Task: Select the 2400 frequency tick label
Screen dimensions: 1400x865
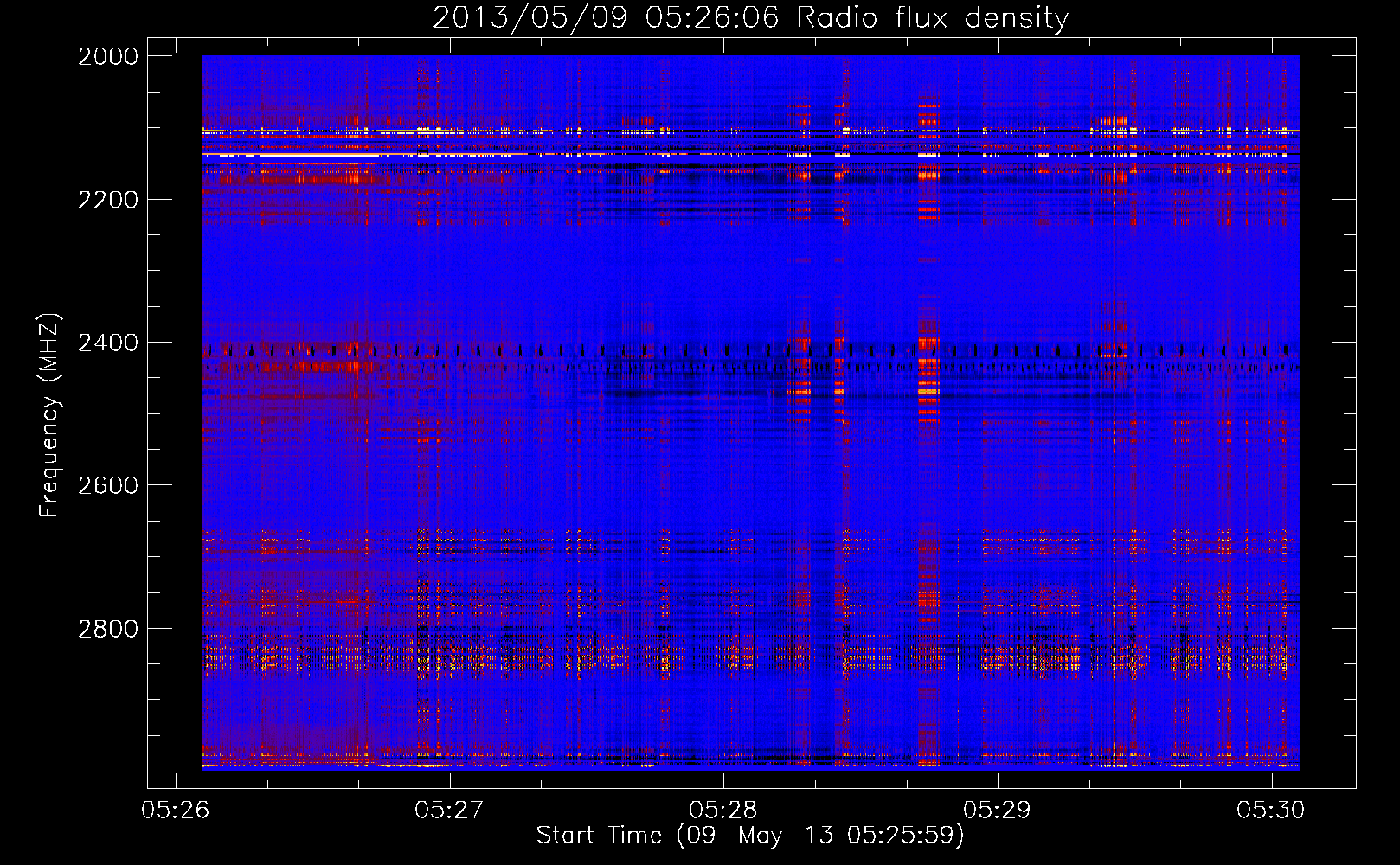Action: (108, 343)
